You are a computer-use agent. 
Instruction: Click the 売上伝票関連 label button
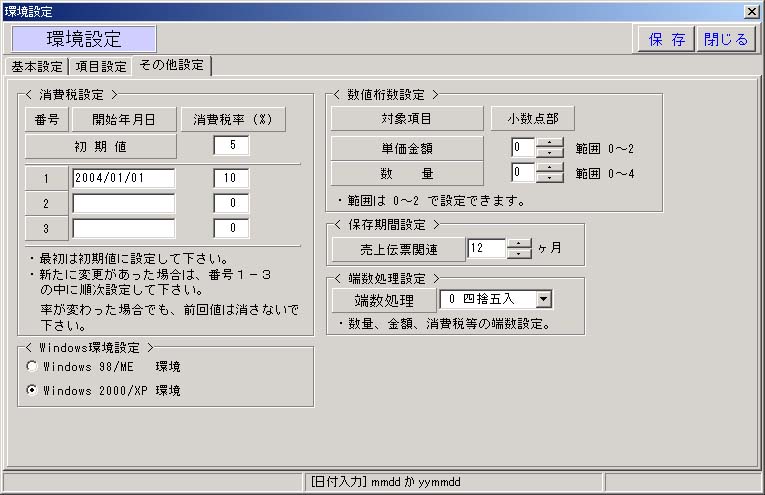399,250
